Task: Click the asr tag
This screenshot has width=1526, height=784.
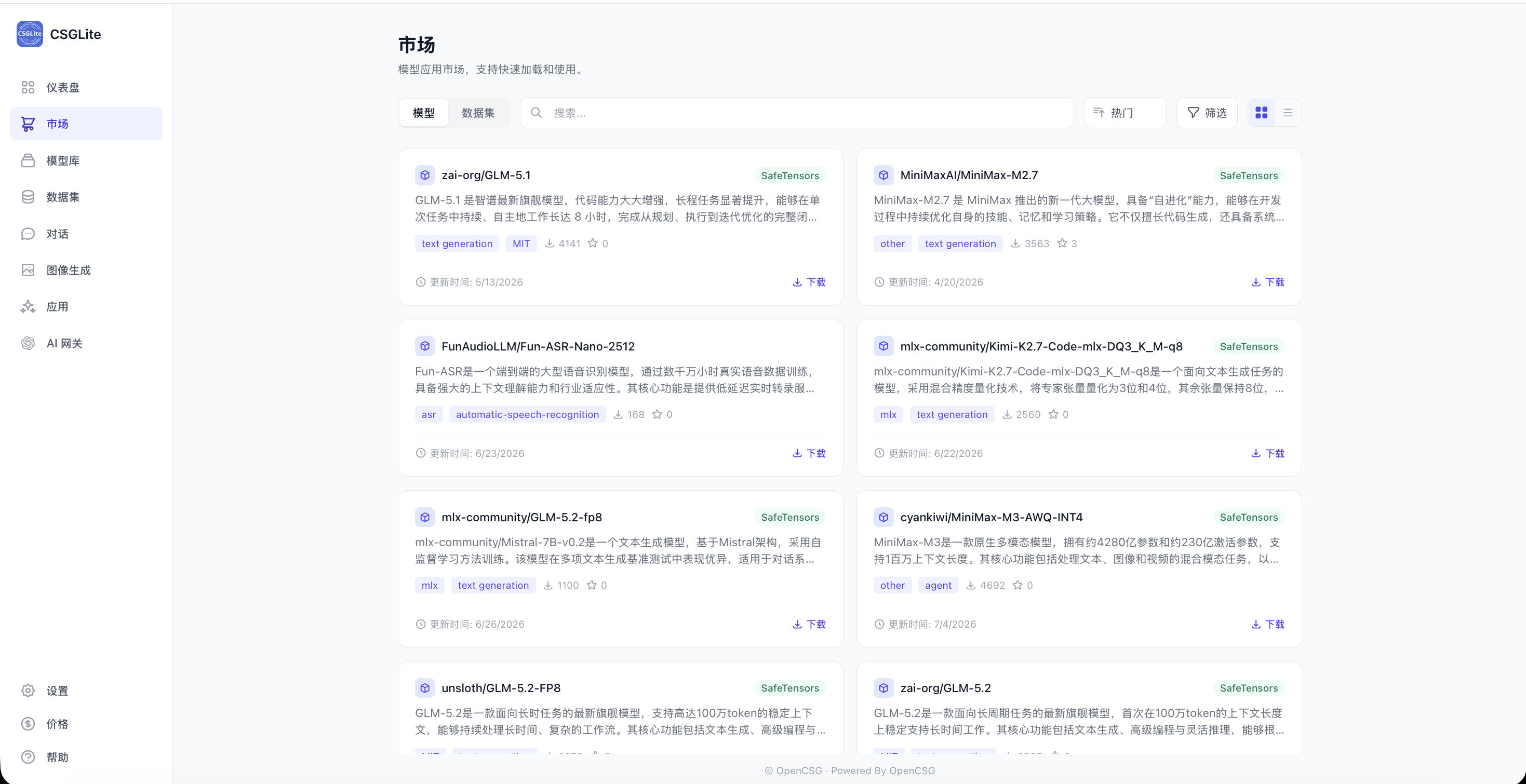Action: pos(429,414)
